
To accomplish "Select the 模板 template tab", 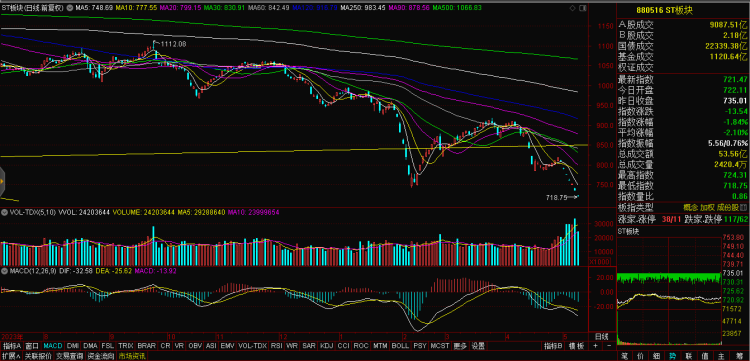I will [576, 346].
